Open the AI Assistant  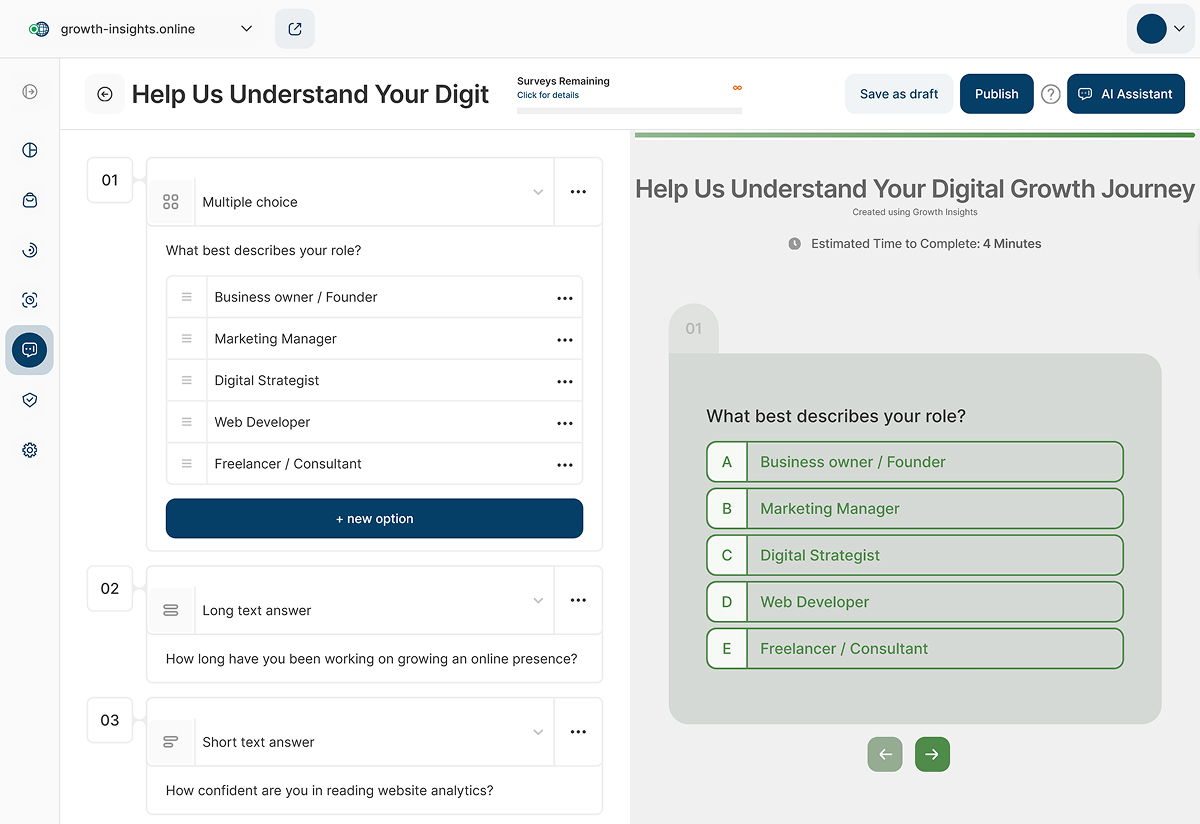[x=1126, y=94]
